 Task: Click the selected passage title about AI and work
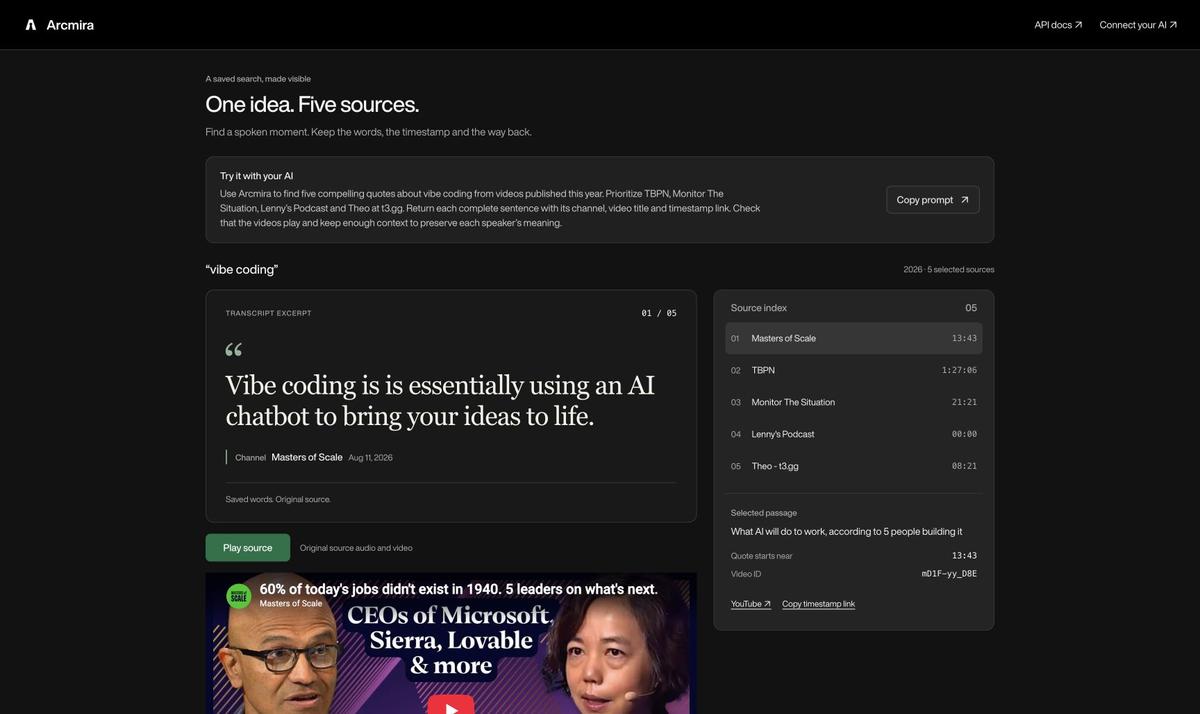(x=846, y=532)
